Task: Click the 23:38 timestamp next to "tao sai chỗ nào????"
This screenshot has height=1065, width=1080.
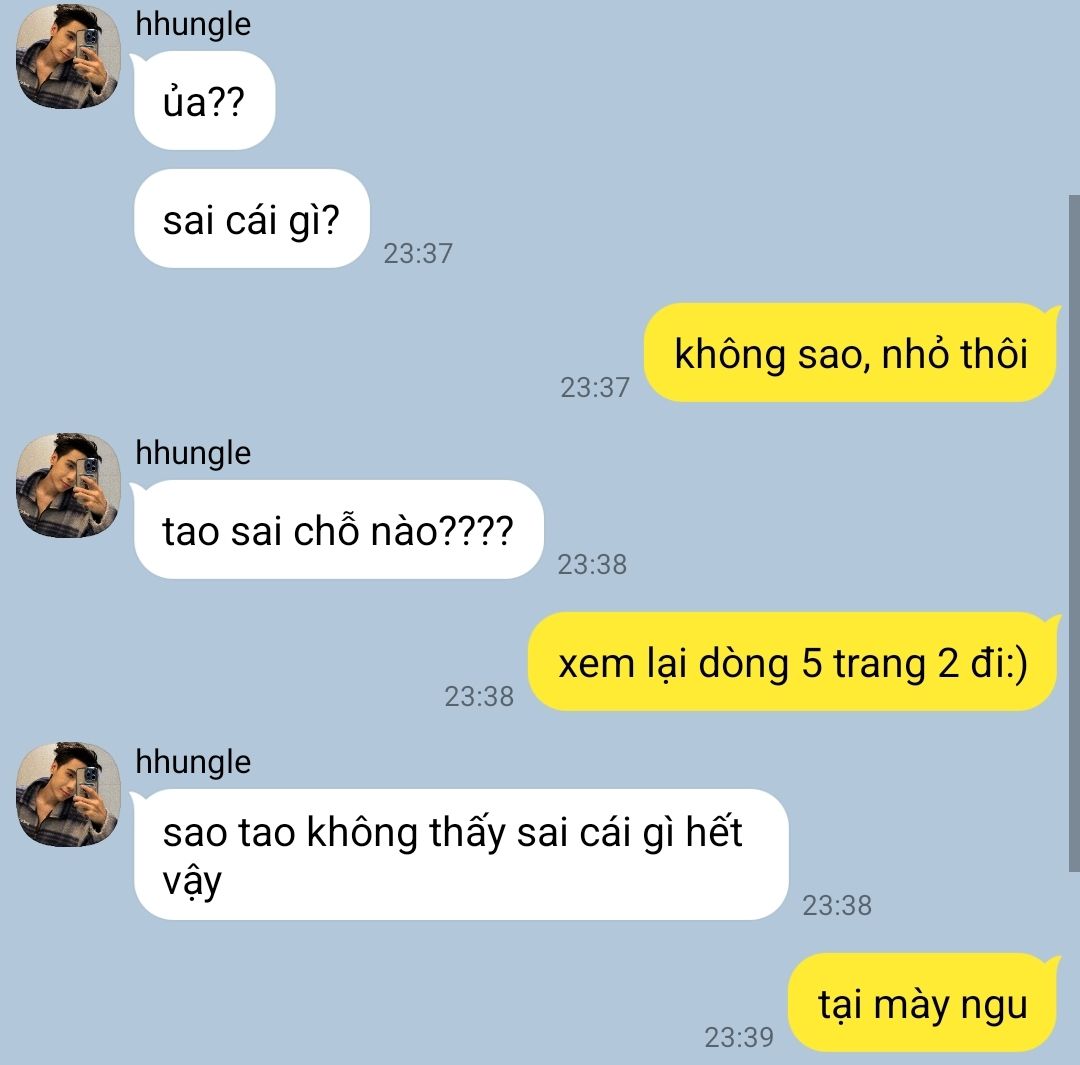Action: coord(592,564)
